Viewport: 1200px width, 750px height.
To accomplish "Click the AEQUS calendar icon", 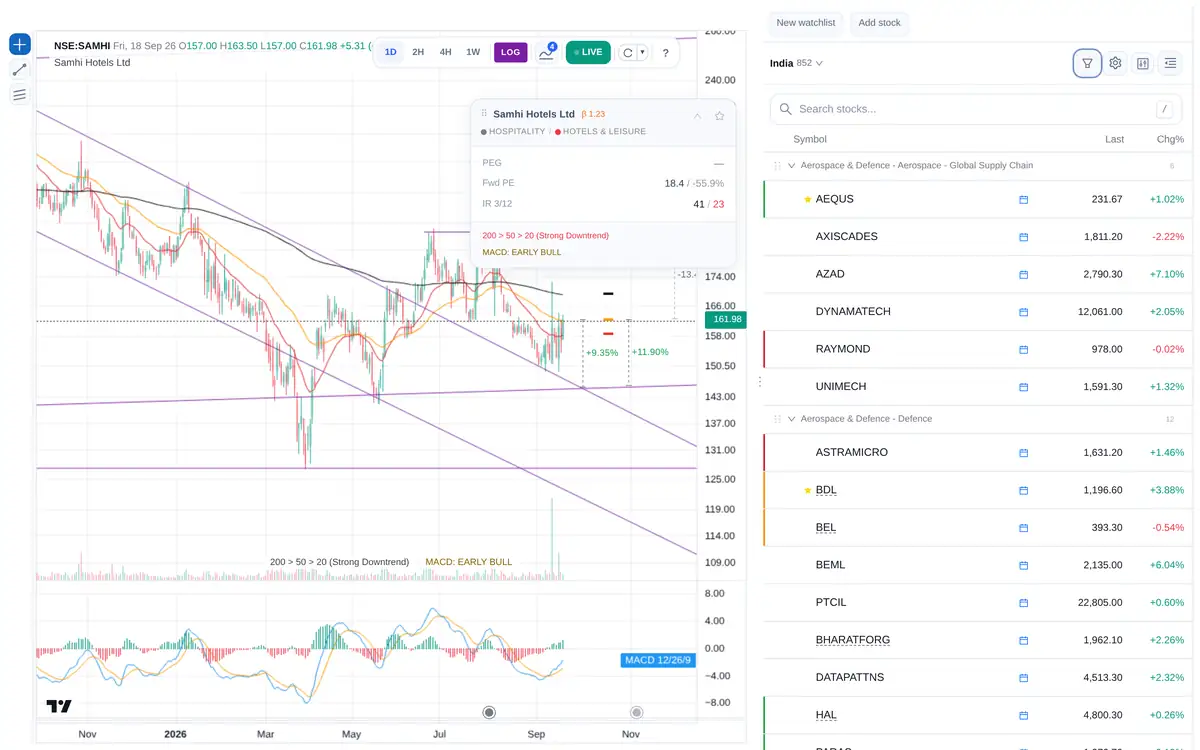I will coord(1023,199).
